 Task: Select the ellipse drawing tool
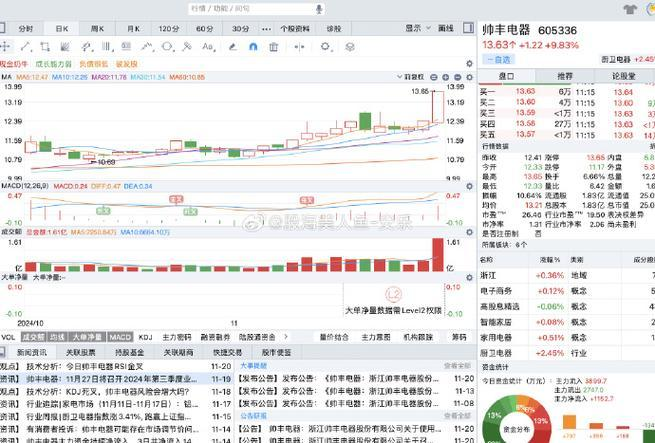click(167, 46)
